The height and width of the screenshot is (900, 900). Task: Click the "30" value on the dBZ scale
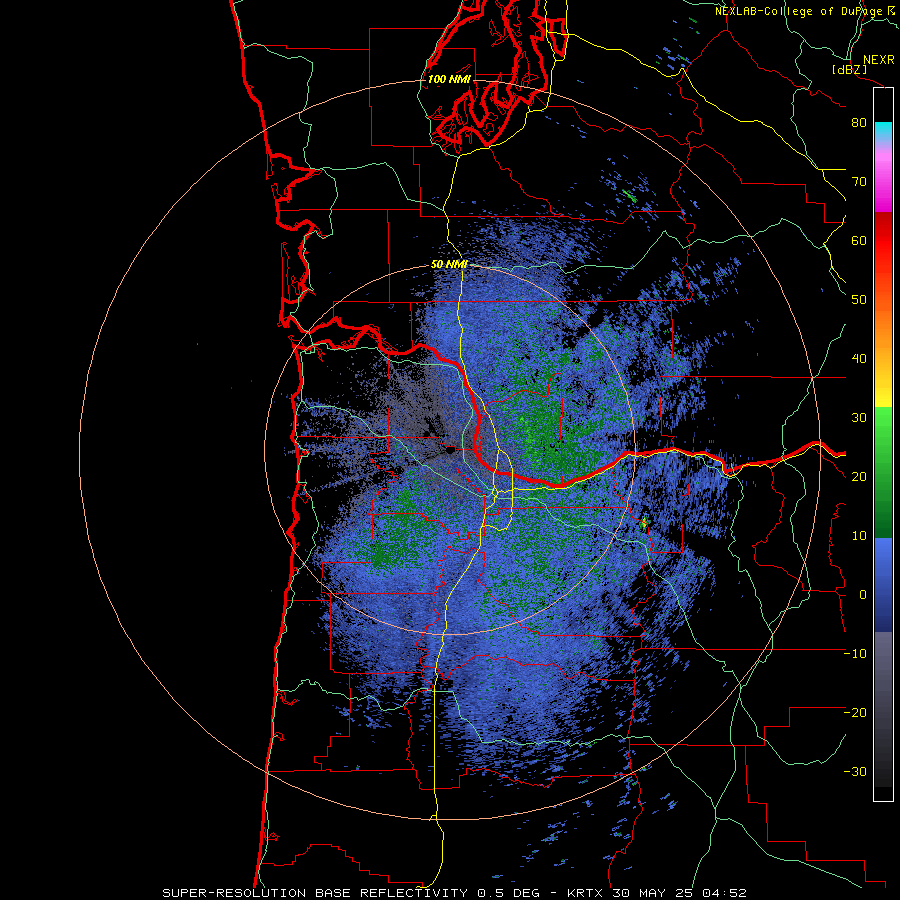(x=859, y=418)
